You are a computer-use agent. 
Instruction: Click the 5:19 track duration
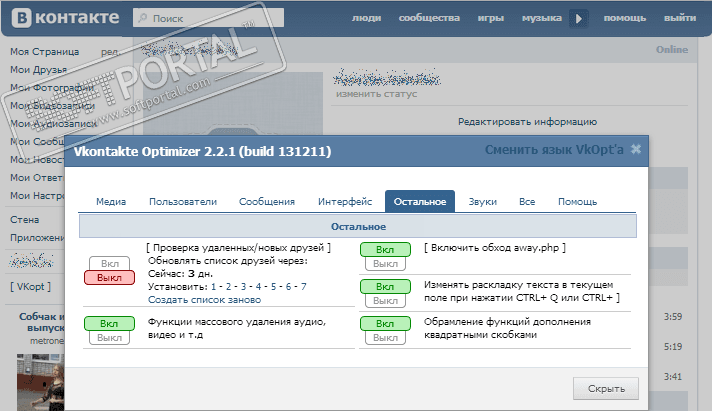click(x=672, y=347)
